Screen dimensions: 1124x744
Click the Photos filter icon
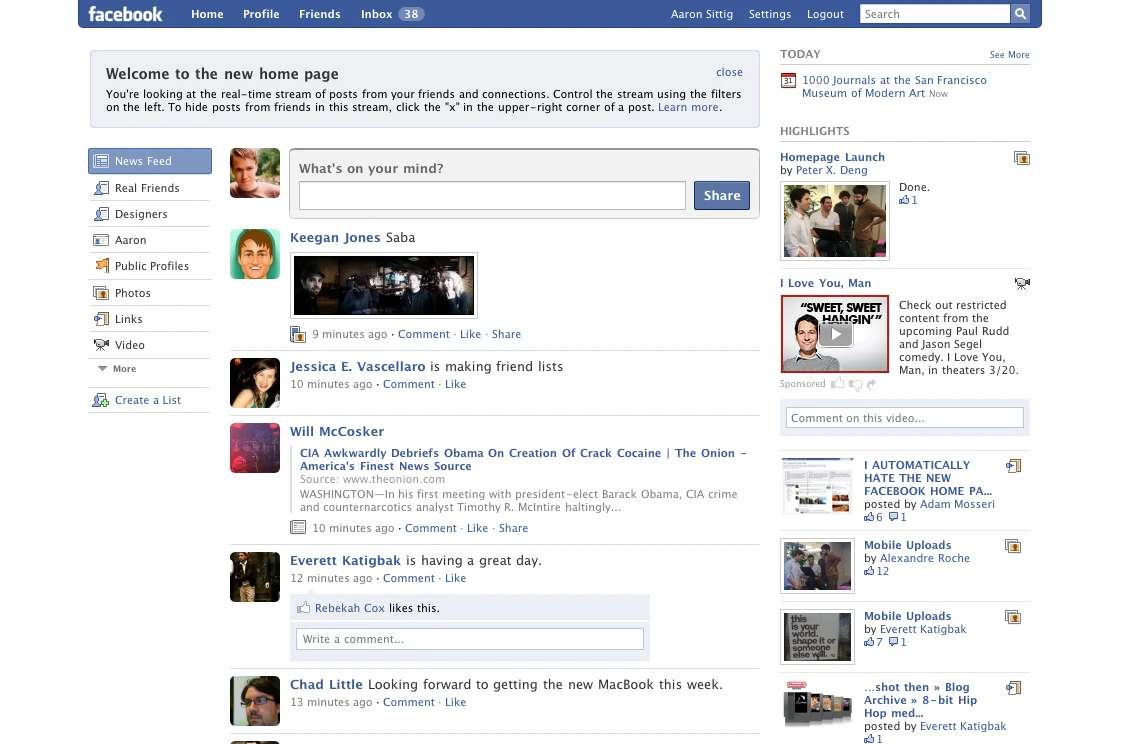pos(101,292)
